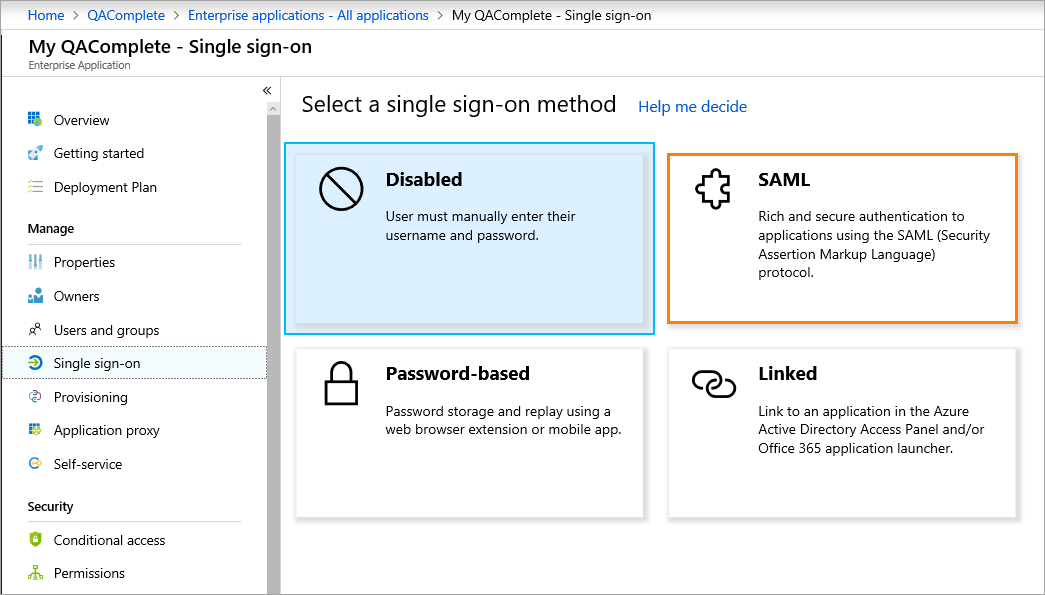The width and height of the screenshot is (1045, 595).
Task: Click the Conditional access shield icon
Action: pyautogui.click(x=35, y=540)
